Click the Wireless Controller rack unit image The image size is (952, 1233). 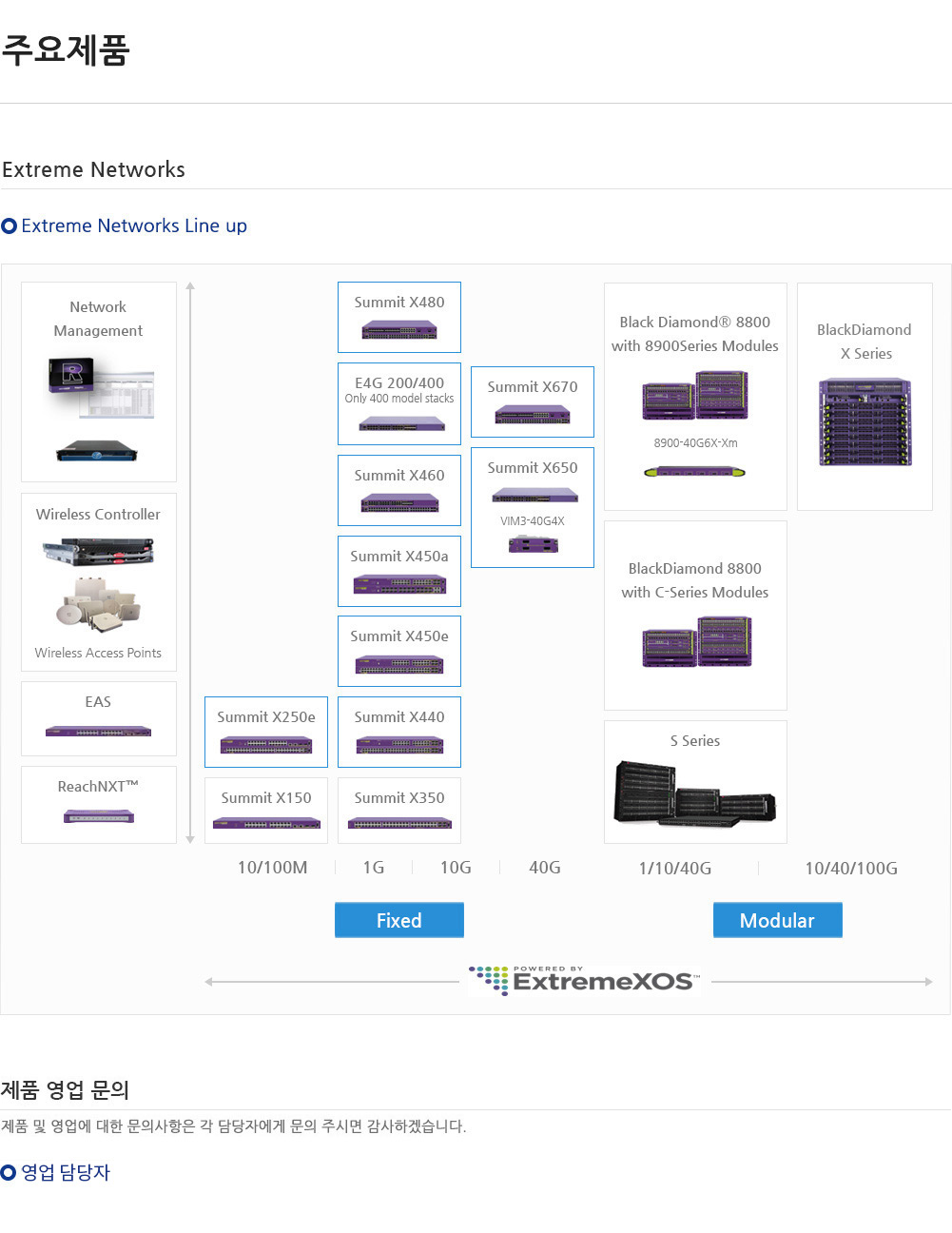(x=98, y=552)
